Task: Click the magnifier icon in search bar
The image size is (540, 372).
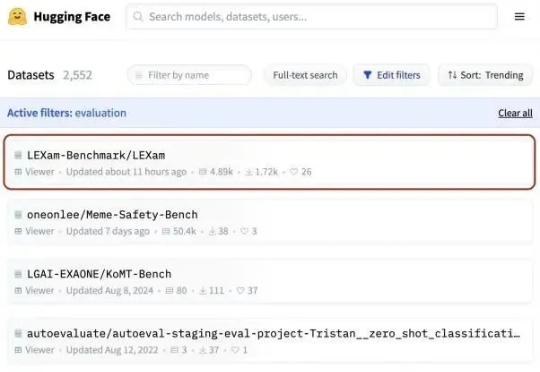Action: [x=138, y=17]
